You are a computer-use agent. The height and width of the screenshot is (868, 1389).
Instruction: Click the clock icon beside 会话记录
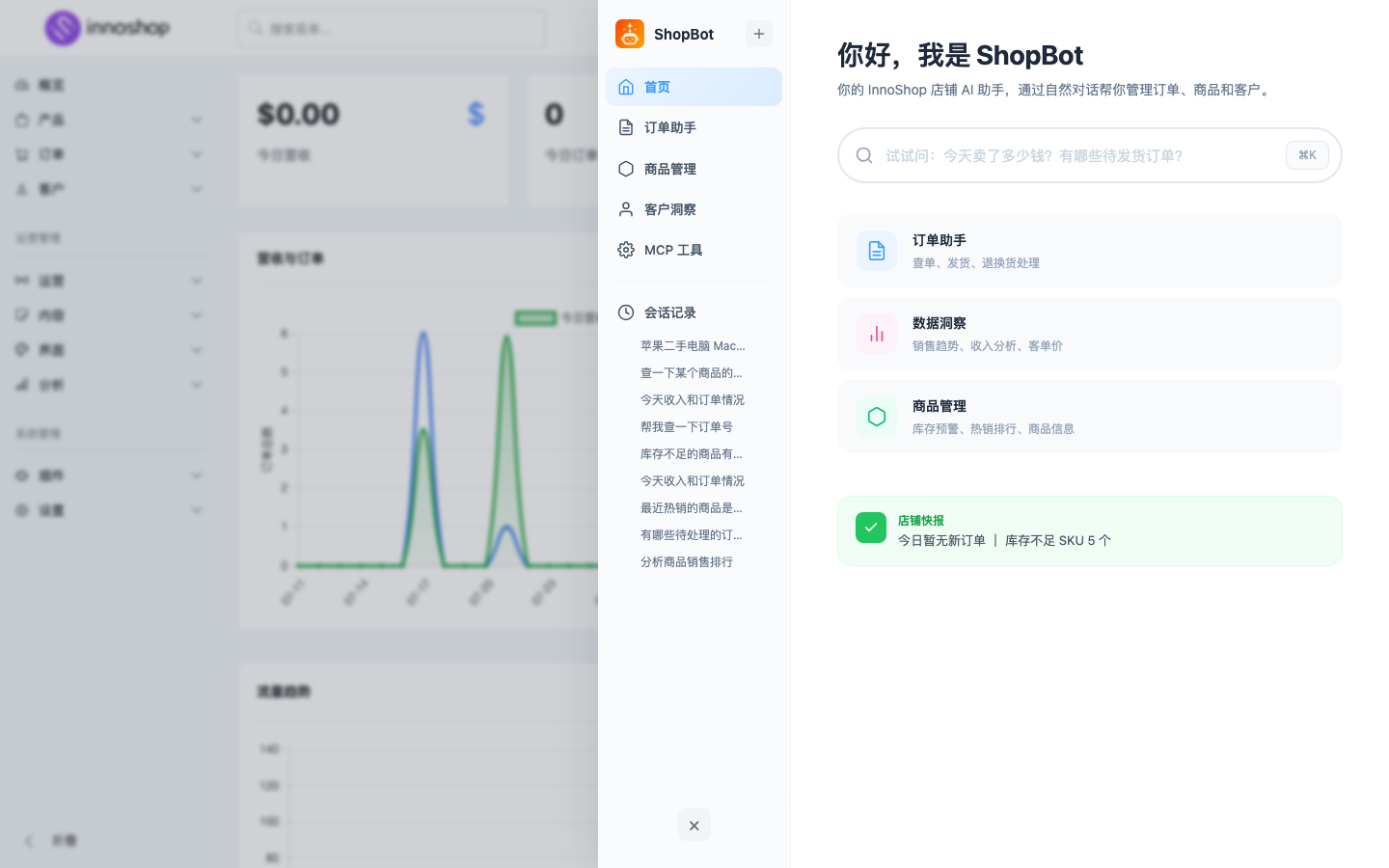pos(626,312)
